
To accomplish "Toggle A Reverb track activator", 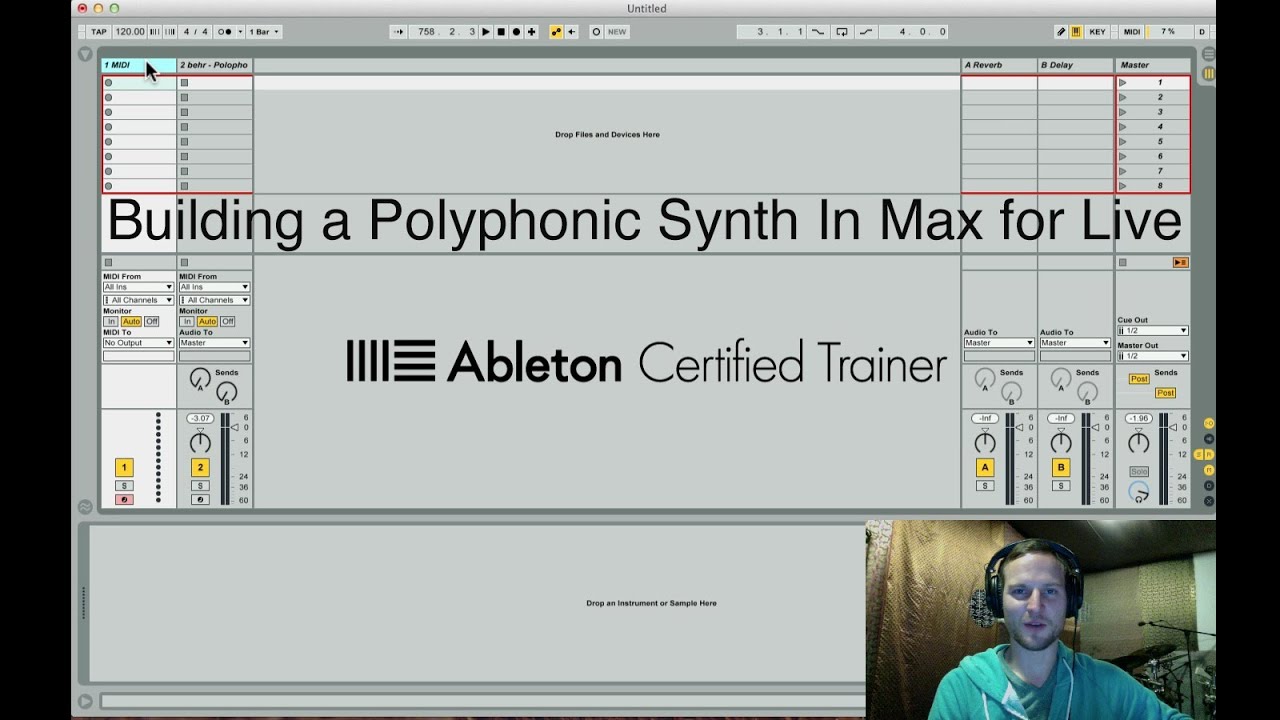I will (x=985, y=468).
